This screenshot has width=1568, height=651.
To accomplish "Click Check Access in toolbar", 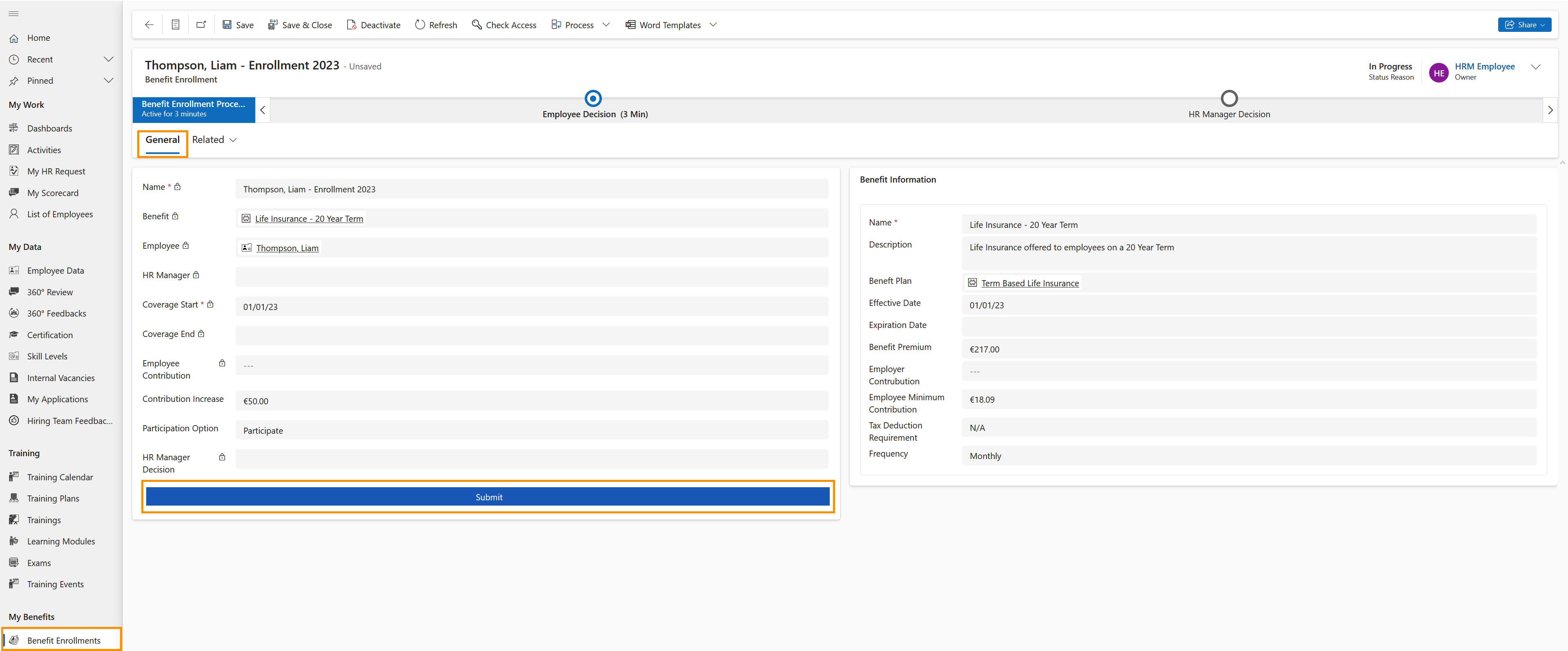I will click(504, 25).
